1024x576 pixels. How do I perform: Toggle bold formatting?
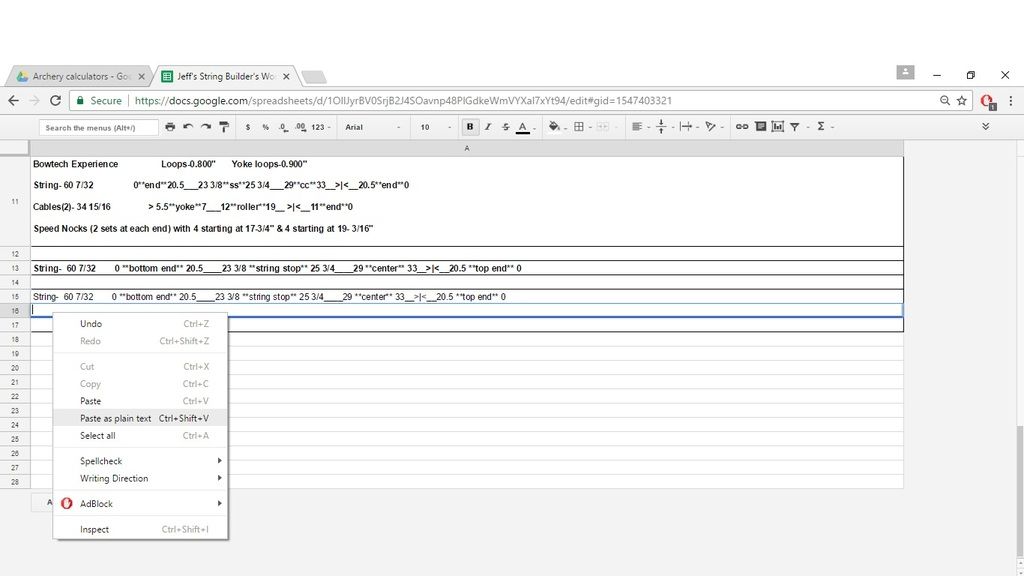coord(470,127)
